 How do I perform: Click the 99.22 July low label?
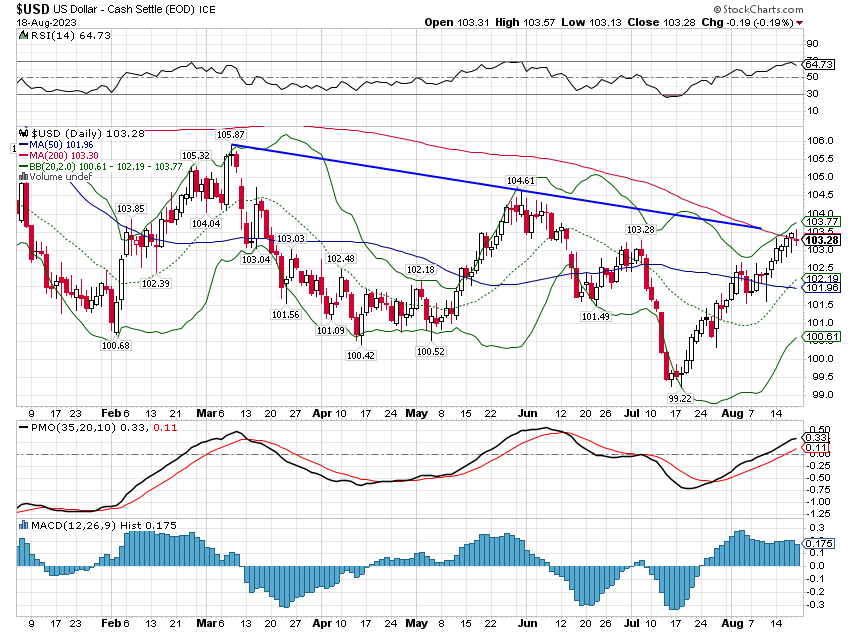[x=680, y=398]
